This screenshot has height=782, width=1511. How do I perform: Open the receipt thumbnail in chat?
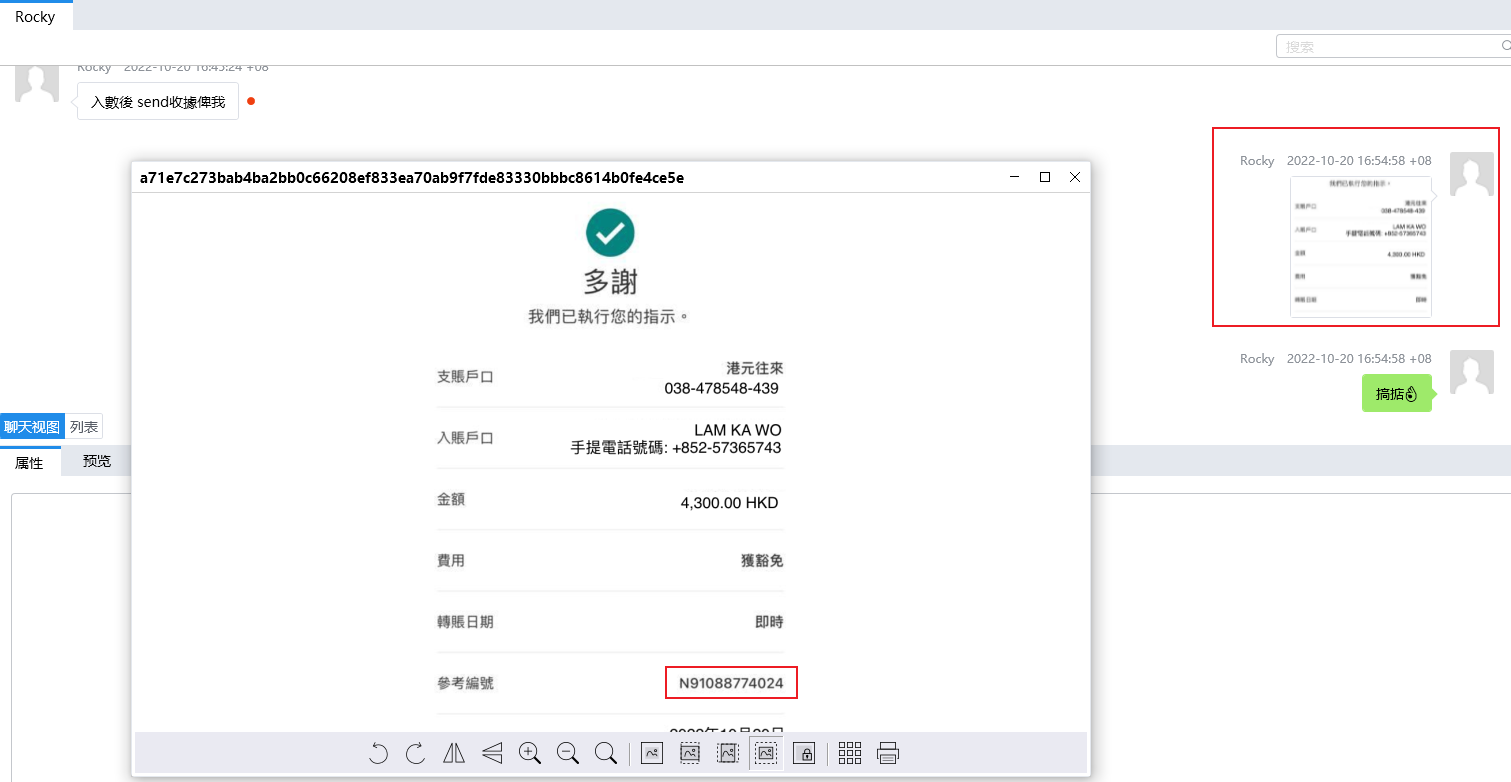point(1360,246)
